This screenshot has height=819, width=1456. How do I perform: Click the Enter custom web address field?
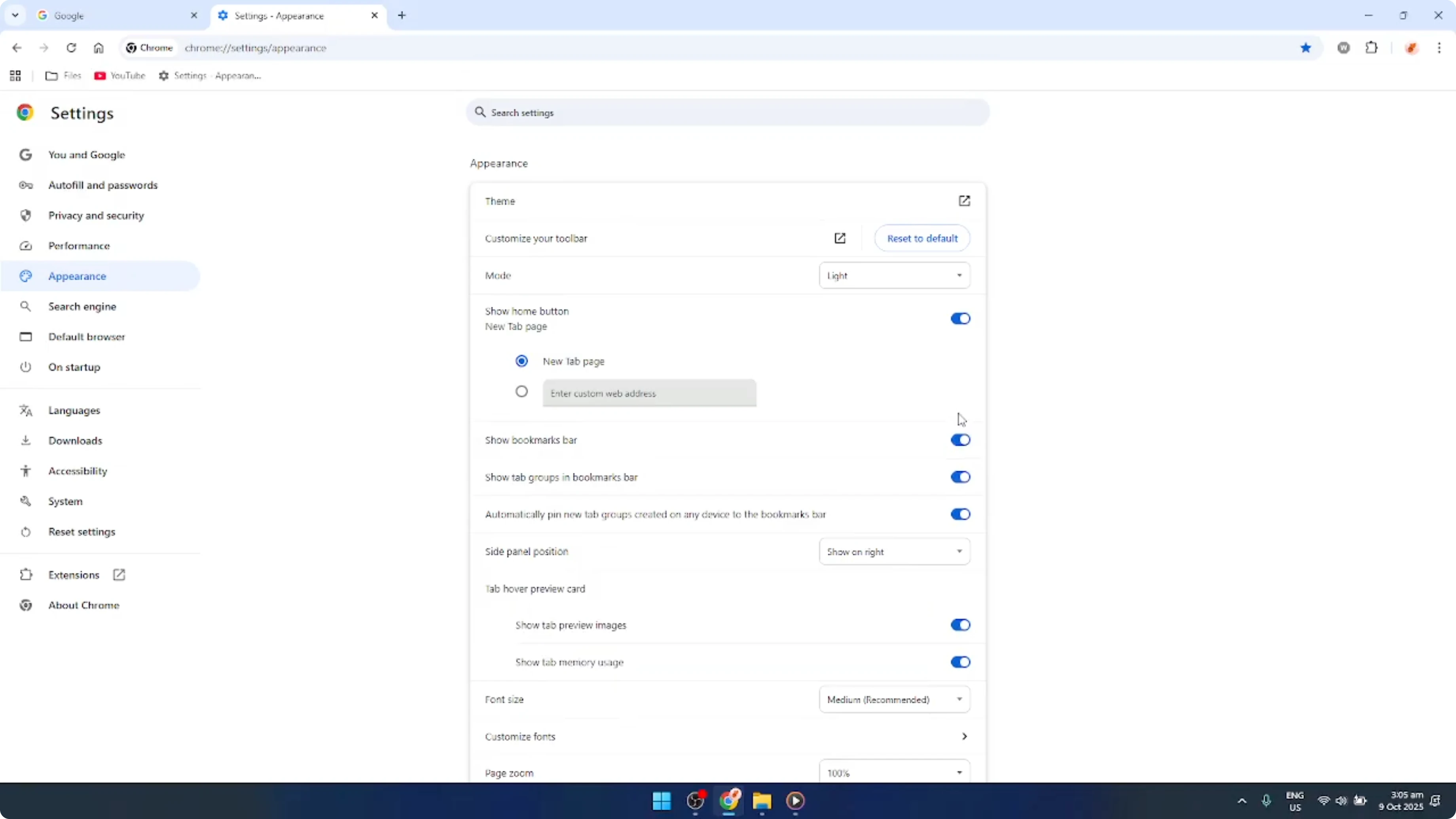point(649,393)
